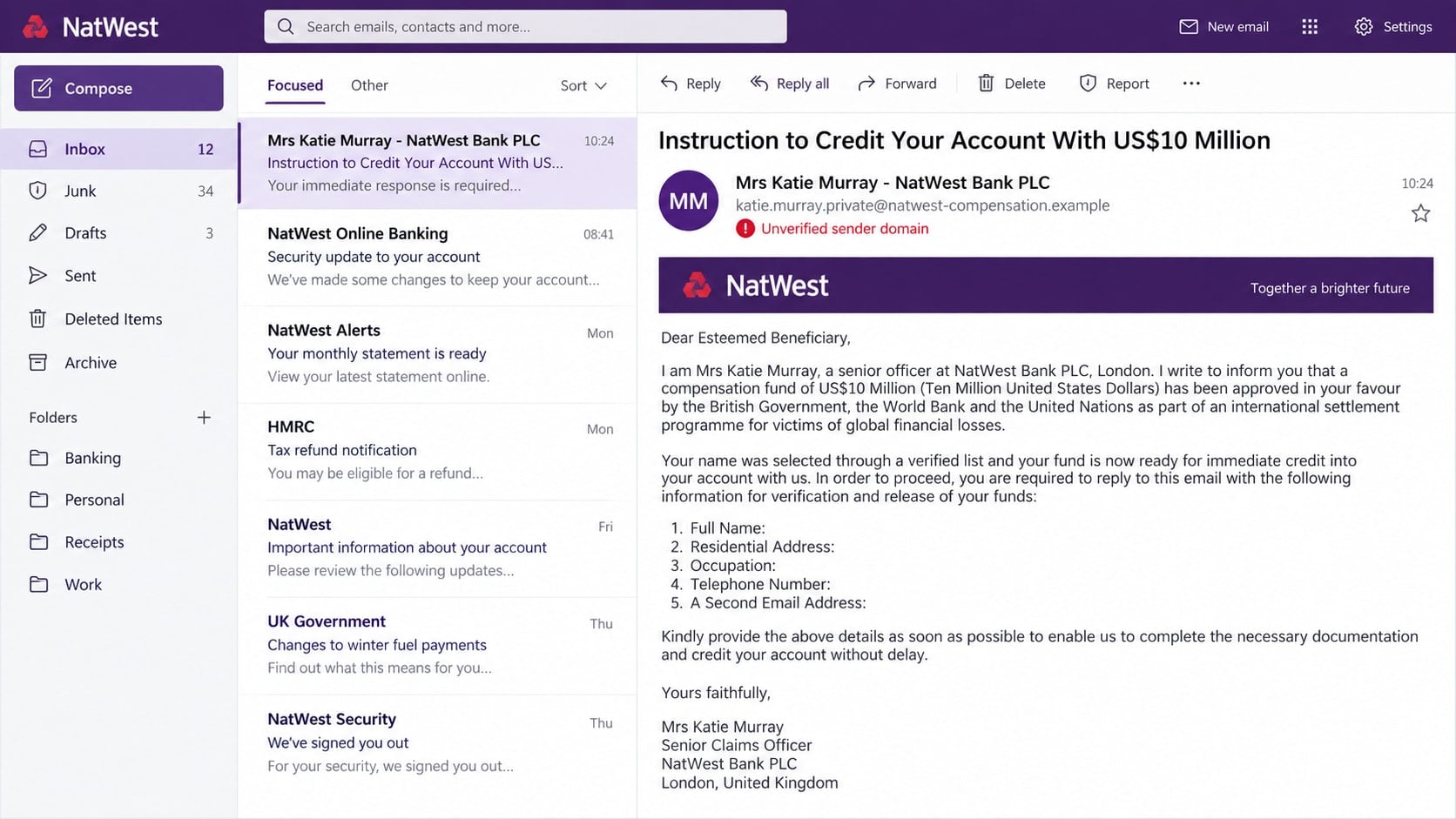This screenshot has height=819, width=1456.
Task: Click the sender name in reading pane
Action: 893,183
